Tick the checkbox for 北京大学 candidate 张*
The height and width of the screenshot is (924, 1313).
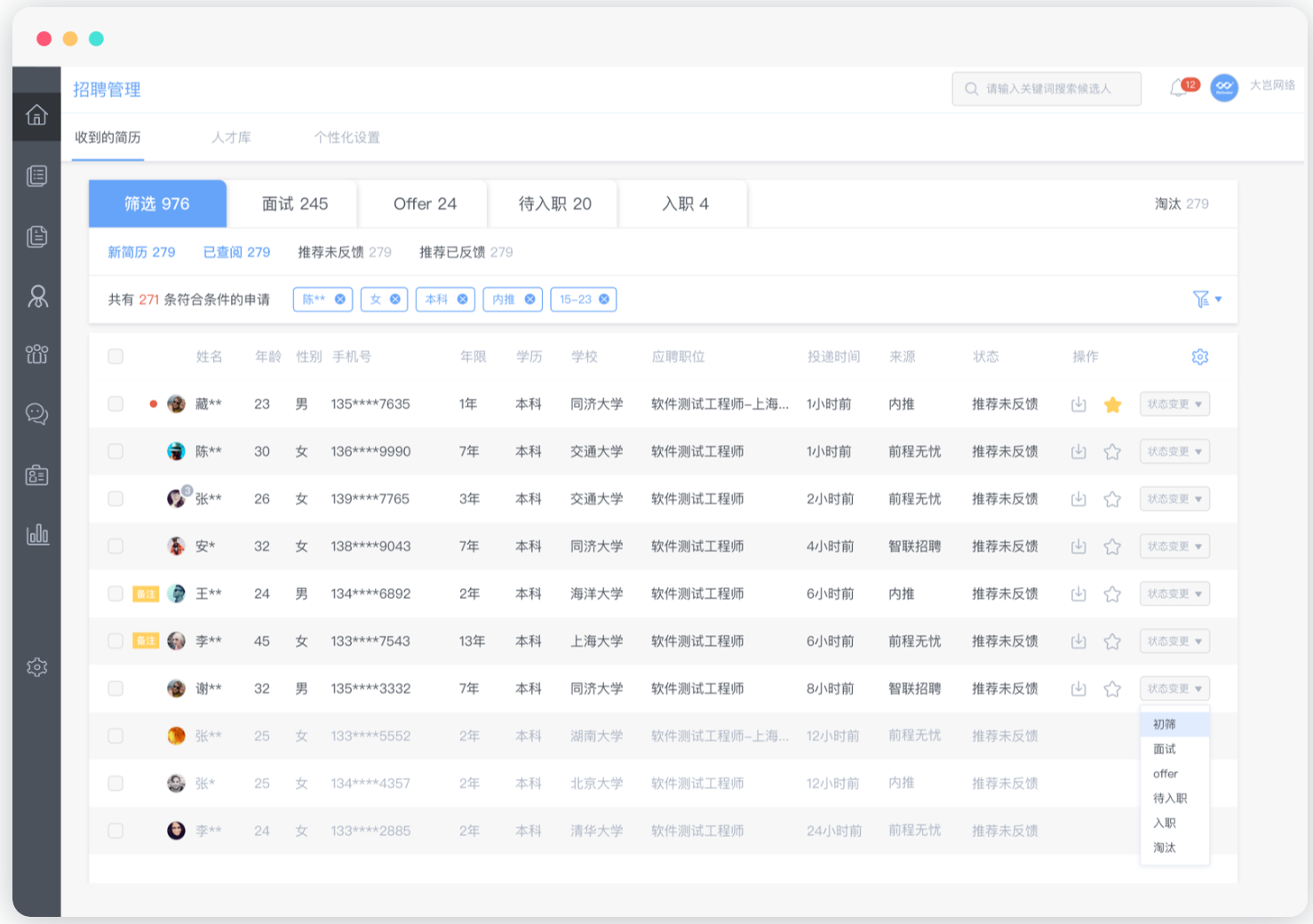[x=115, y=784]
